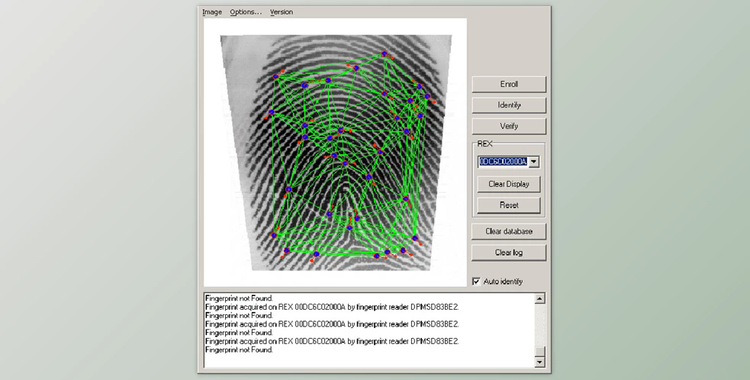
Task: Click the log scrollbar thumb
Action: pyautogui.click(x=540, y=352)
